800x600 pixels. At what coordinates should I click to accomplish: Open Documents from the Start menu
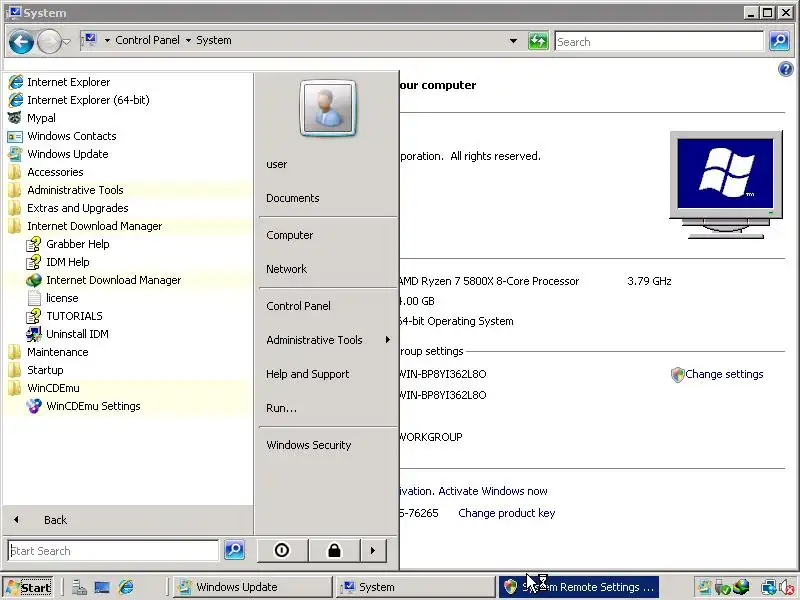point(292,198)
